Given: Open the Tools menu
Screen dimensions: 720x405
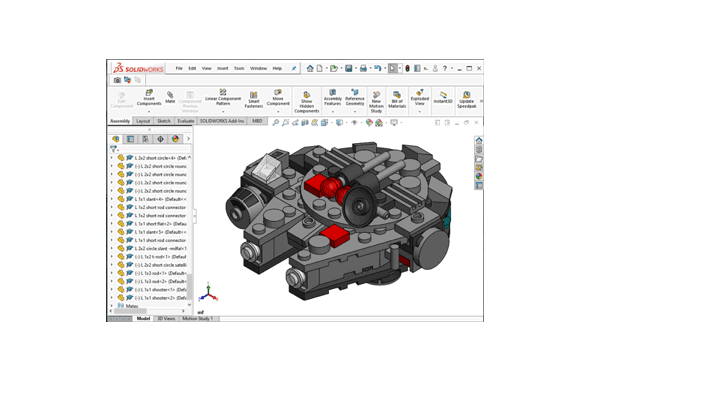Looking at the screenshot, I should coord(239,68).
